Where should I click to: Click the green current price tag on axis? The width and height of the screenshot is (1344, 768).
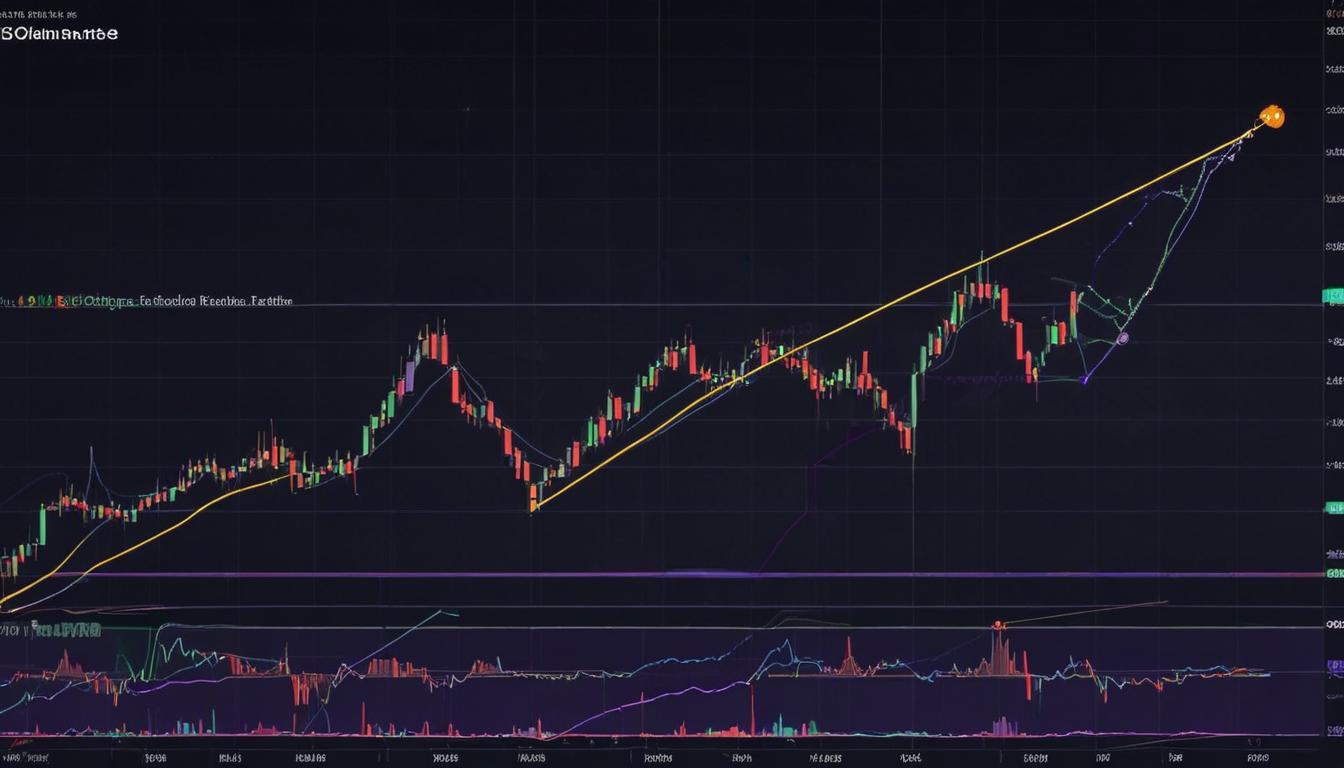[1332, 296]
